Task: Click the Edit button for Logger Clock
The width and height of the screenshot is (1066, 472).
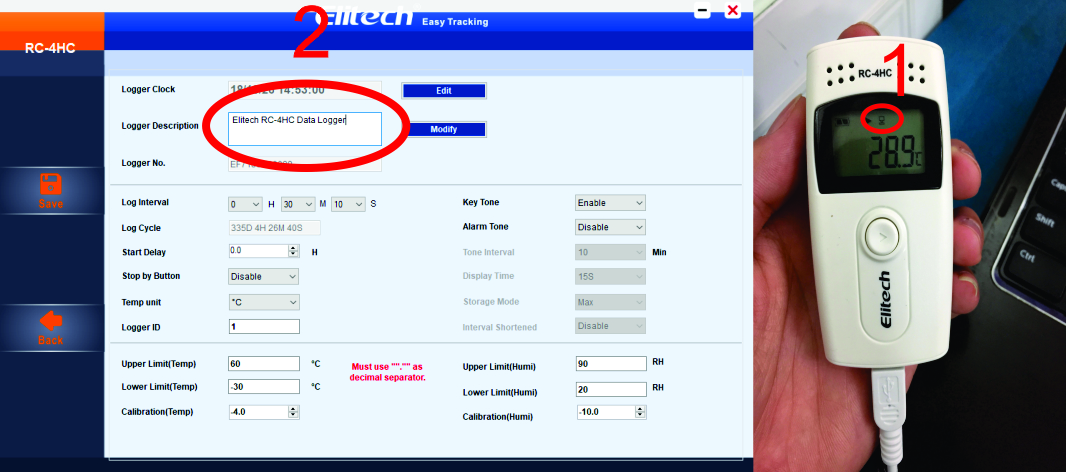Action: tap(443, 91)
